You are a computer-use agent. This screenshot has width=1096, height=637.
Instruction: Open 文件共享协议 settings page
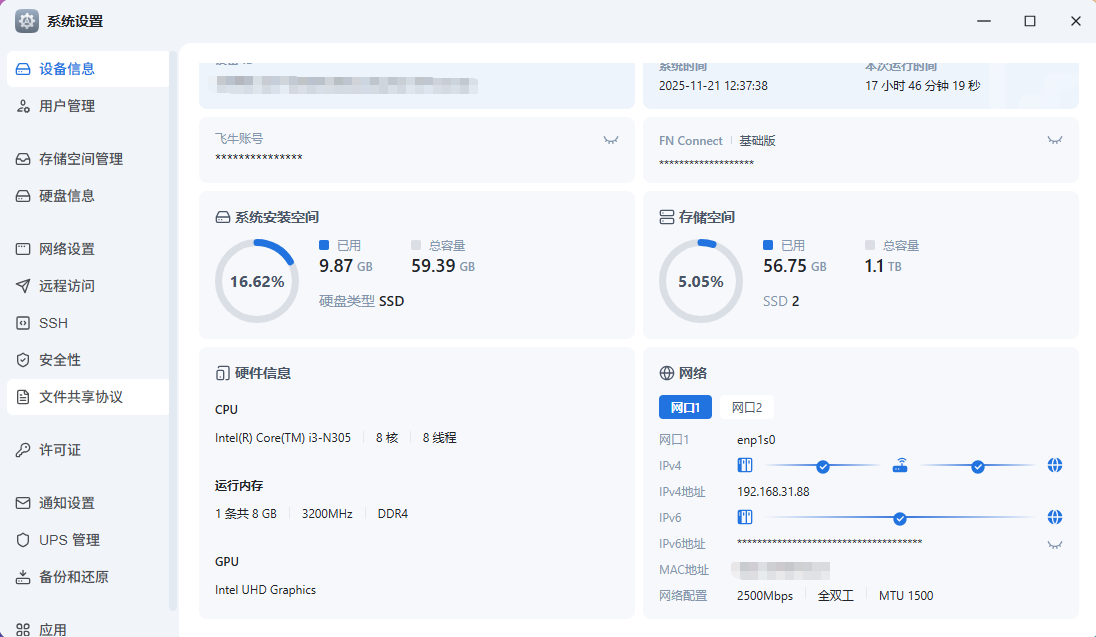81,397
